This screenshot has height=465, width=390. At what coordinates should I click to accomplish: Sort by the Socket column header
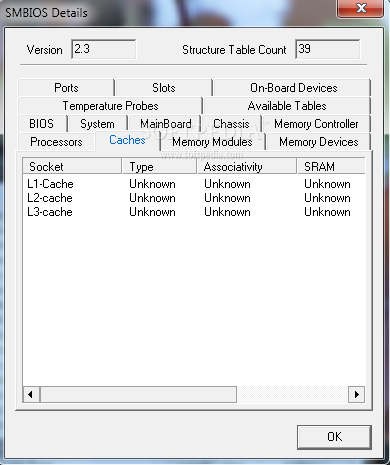72,166
